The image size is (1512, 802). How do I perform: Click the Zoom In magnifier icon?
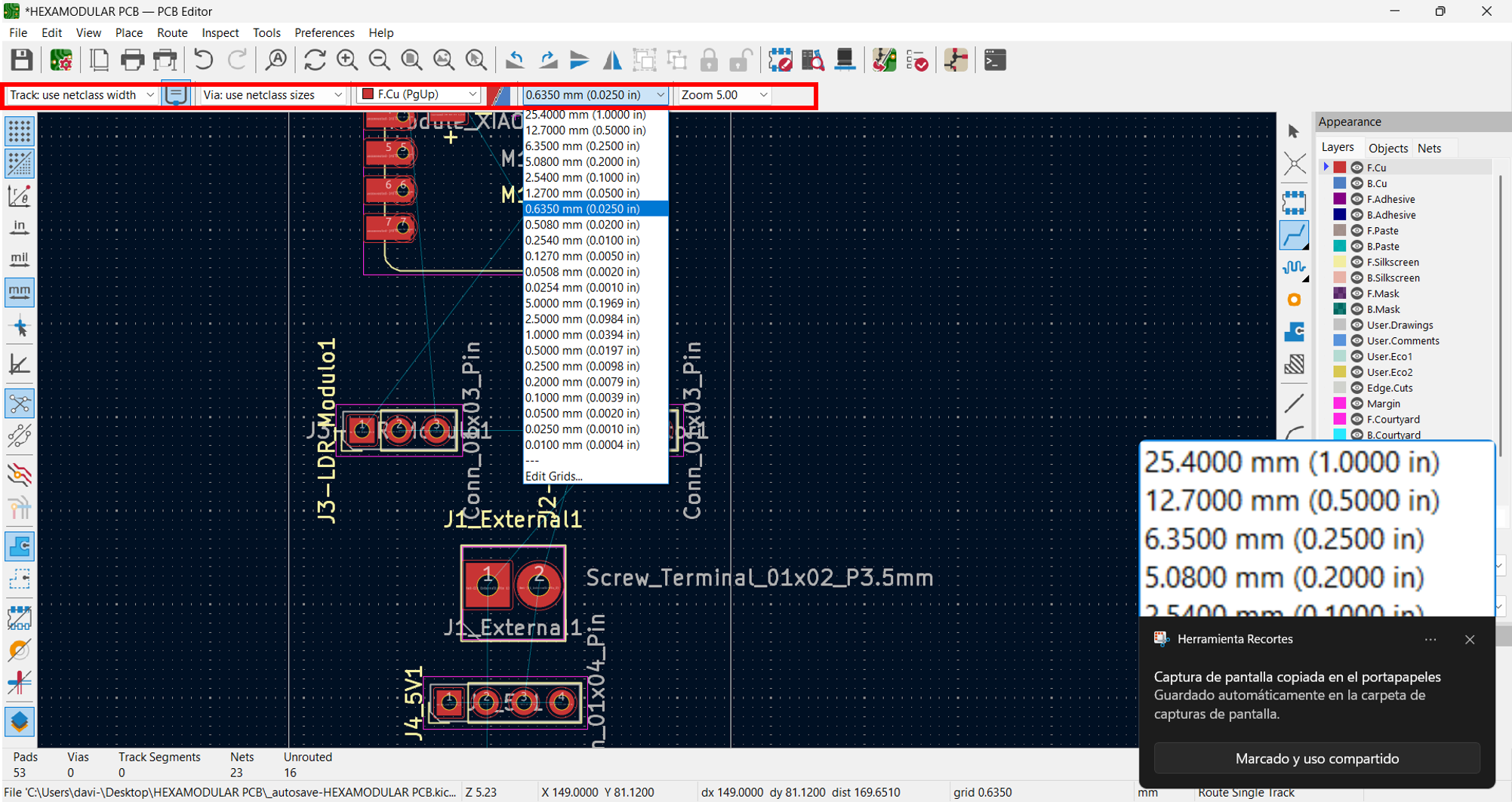click(x=347, y=60)
